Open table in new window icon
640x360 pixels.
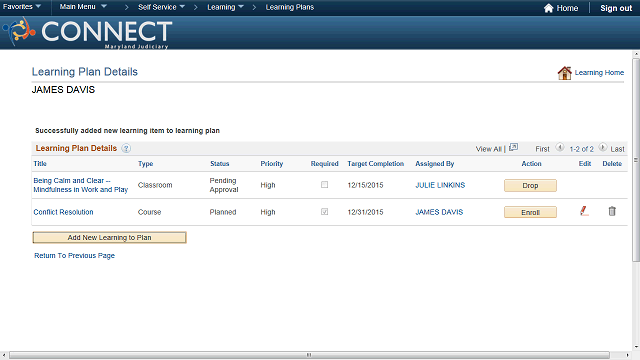(513, 147)
